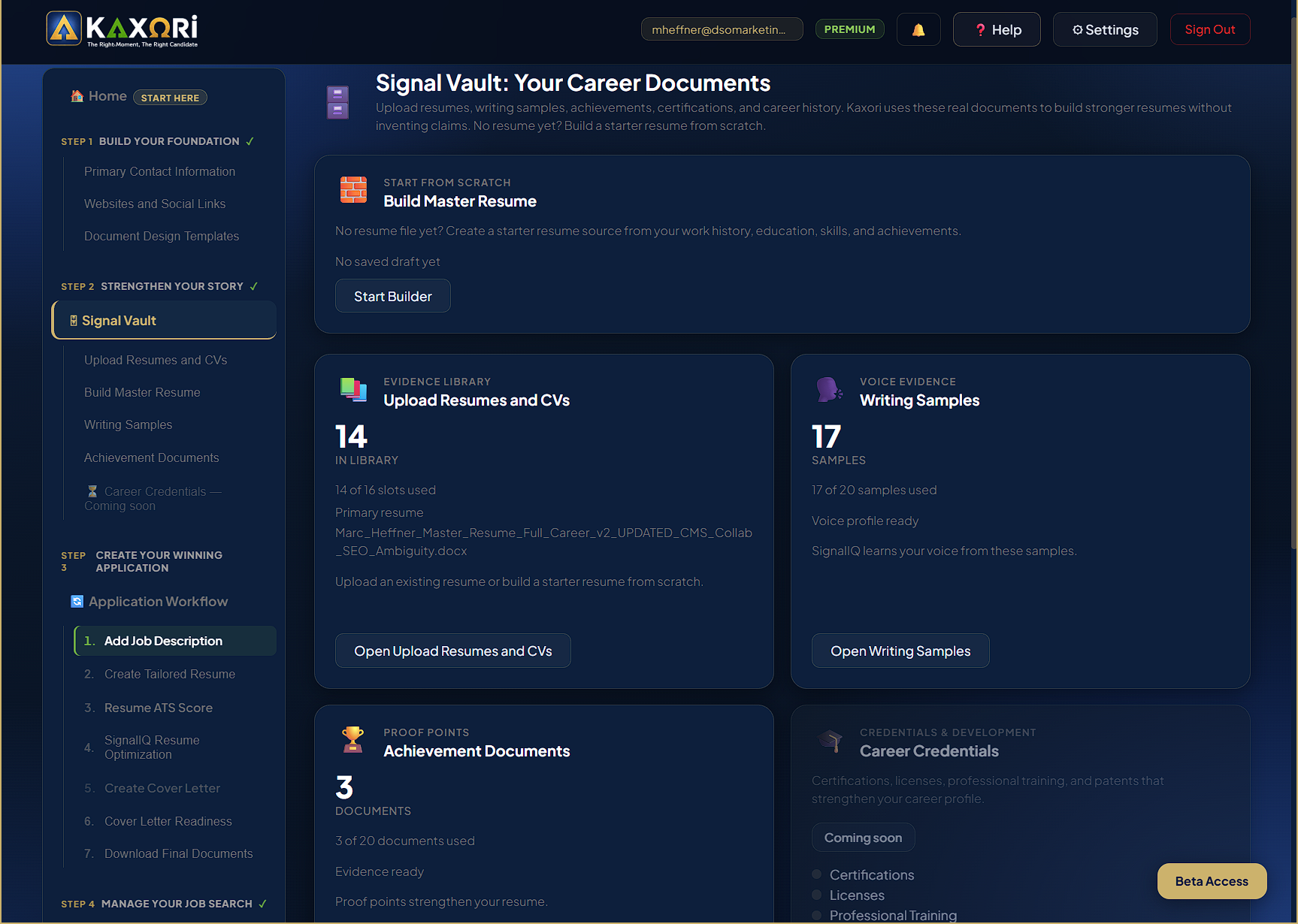Click the Signal Vault sidebar icon
The width and height of the screenshot is (1298, 924).
click(x=74, y=321)
